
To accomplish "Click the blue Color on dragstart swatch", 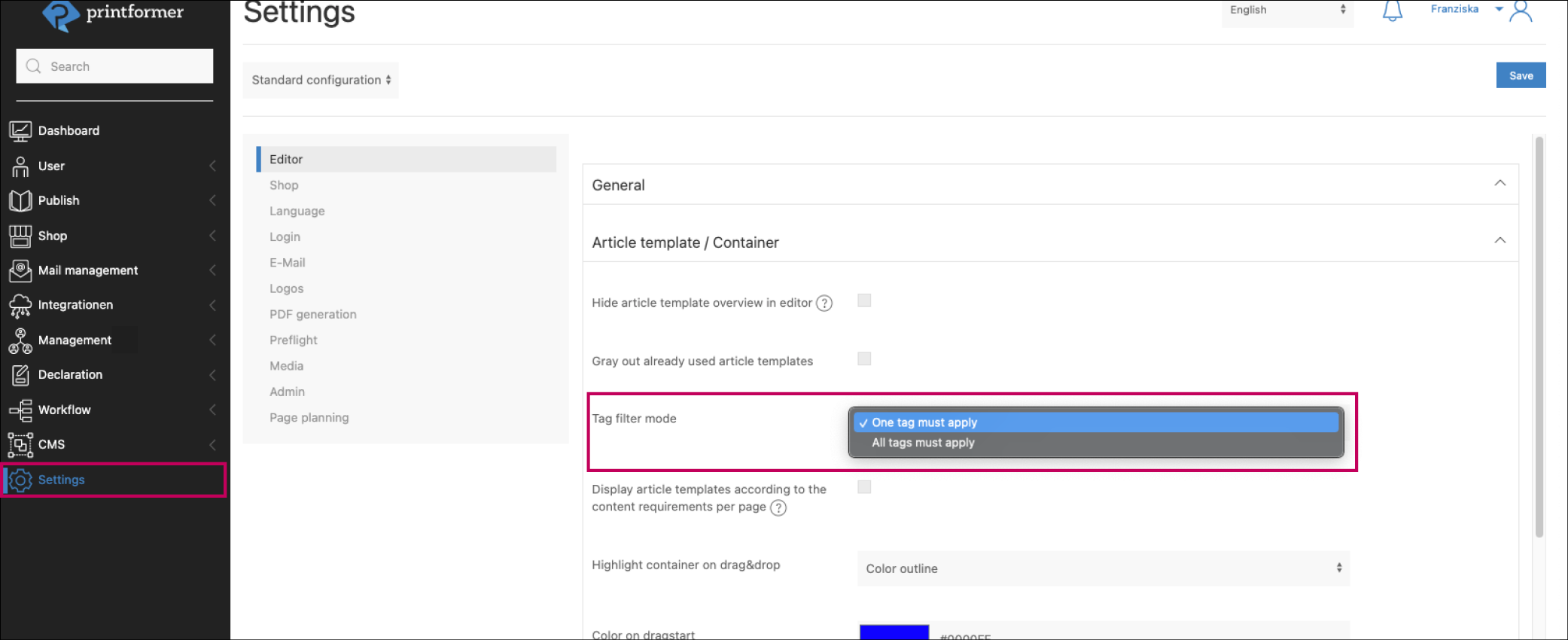I will pyautogui.click(x=894, y=632).
